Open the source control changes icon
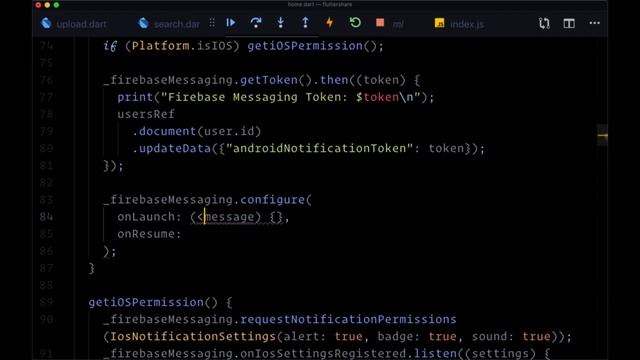Screen dimensions: 640x360 pos(544,23)
